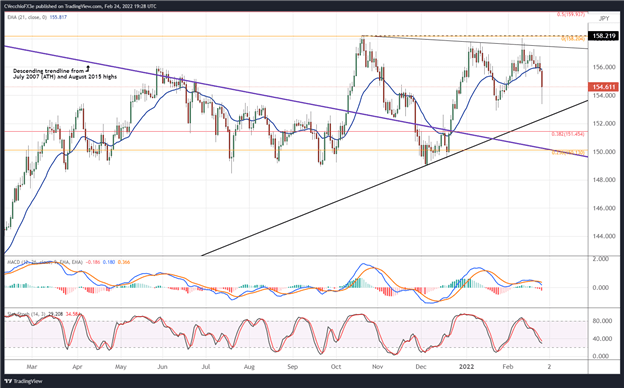
Task: Click the 158.219 black price label
Action: pos(604,36)
